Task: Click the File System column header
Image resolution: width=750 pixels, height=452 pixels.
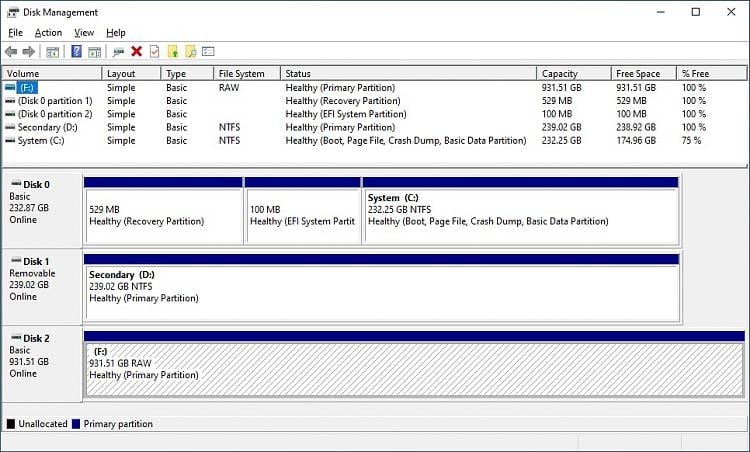Action: tap(241, 74)
